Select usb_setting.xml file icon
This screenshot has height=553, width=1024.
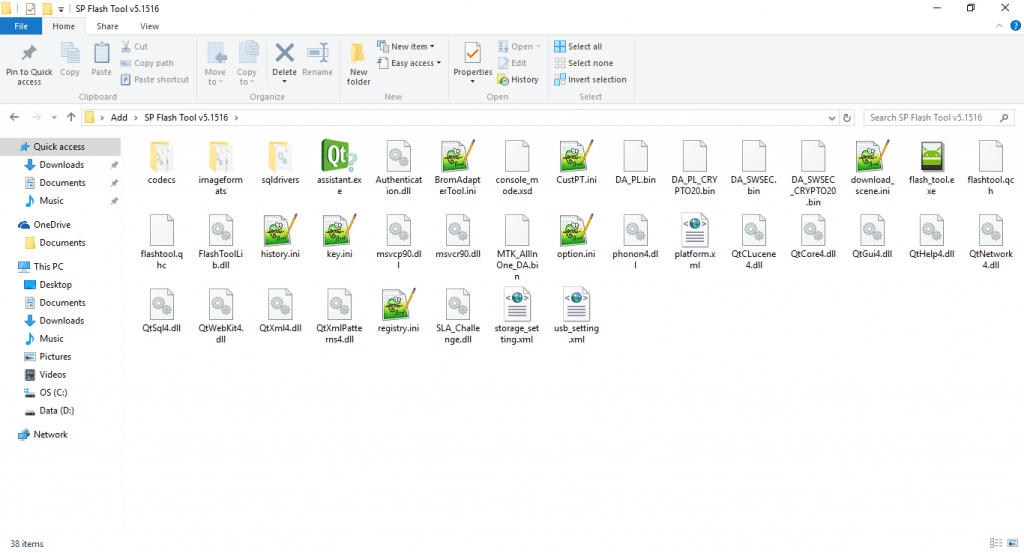coord(576,305)
